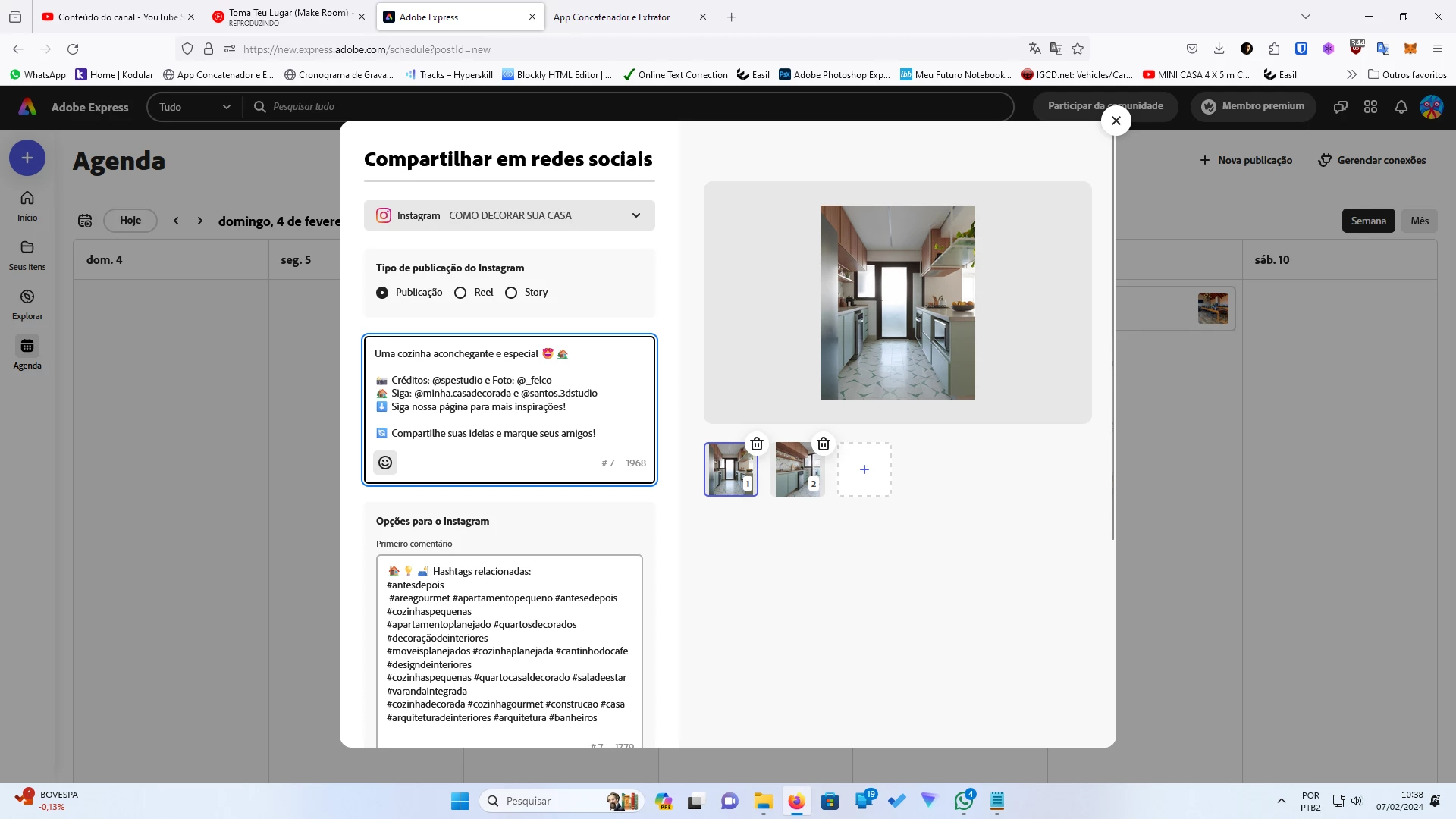Image resolution: width=1456 pixels, height=819 pixels.
Task: Click the Primeiro comentário hashtags field
Action: pos(510,651)
